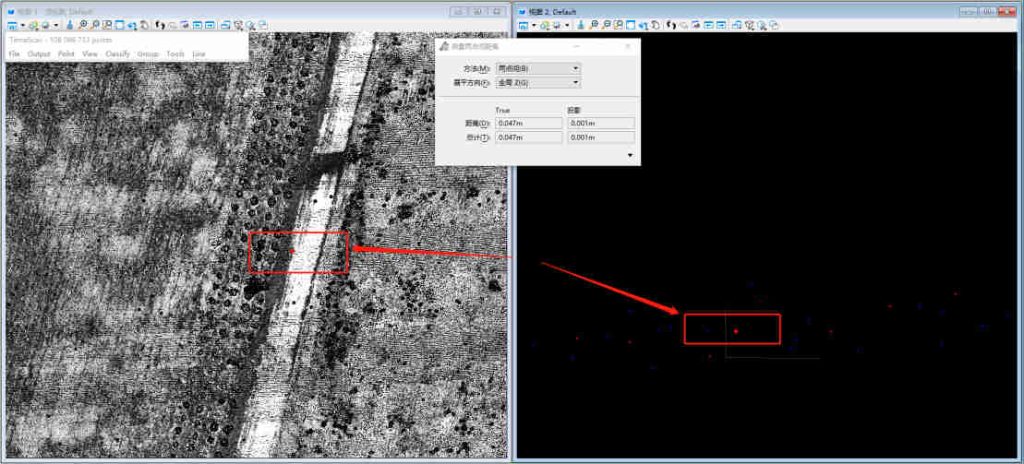
Task: Minimize the measure distance dialog
Action: tap(577, 46)
